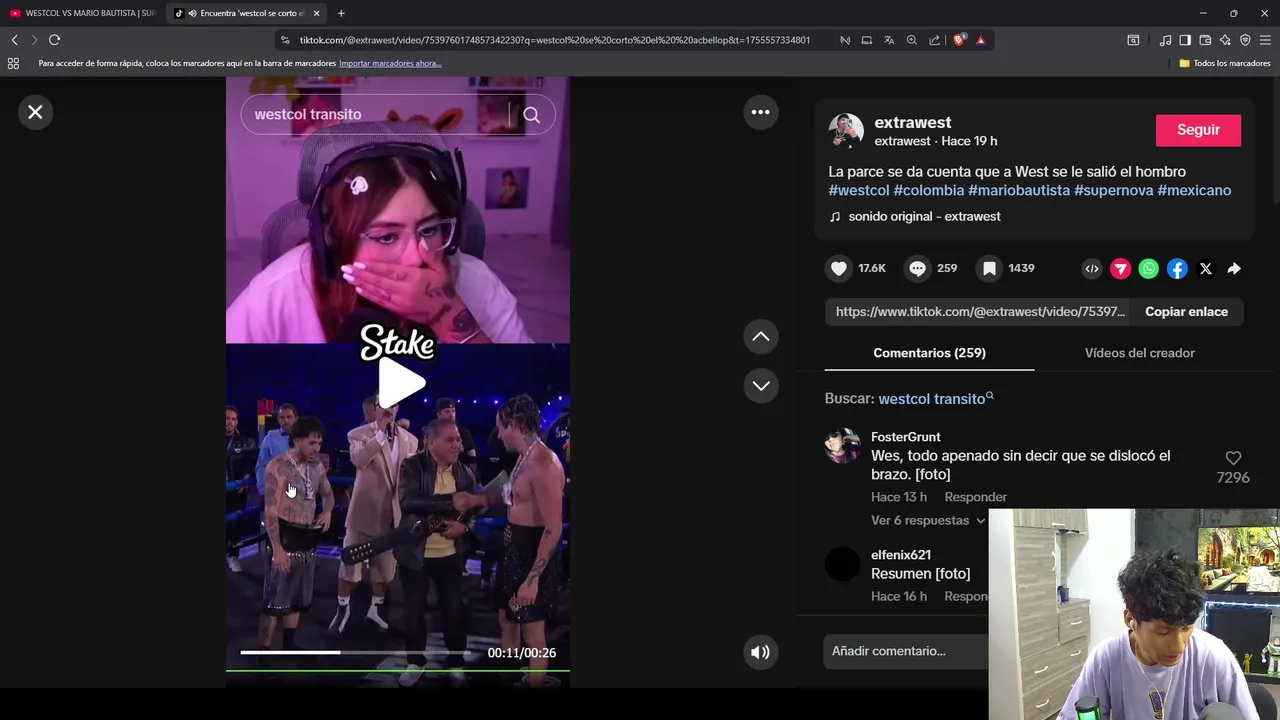Click the translate page icon in the address bar
Viewport: 1280px width, 720px height.
click(889, 40)
